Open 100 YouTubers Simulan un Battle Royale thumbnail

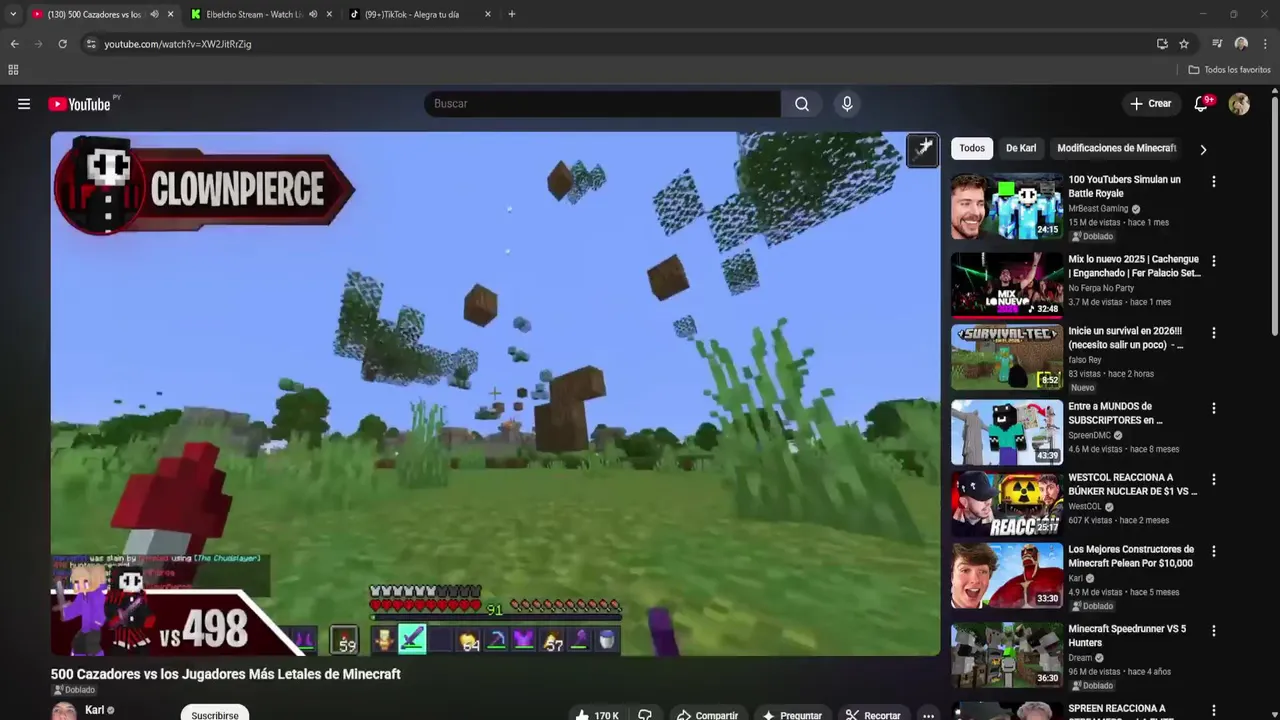pos(1006,207)
